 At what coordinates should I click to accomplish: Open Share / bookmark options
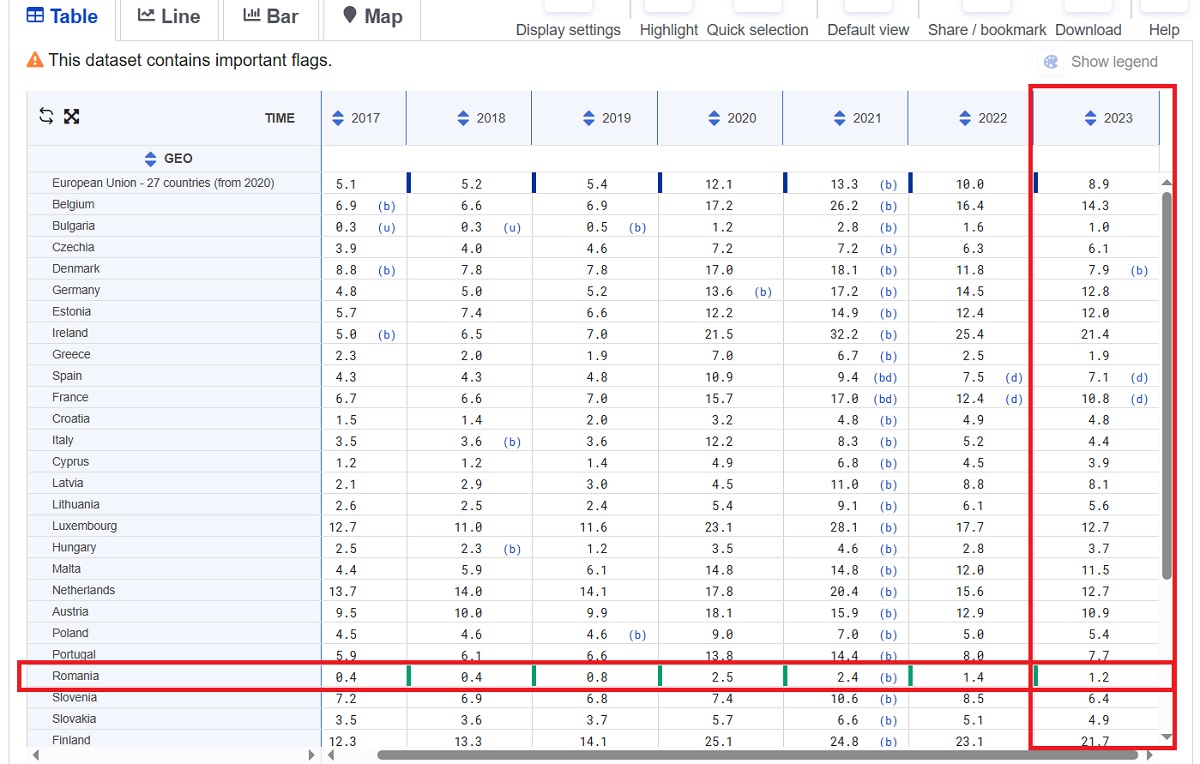coord(987,29)
